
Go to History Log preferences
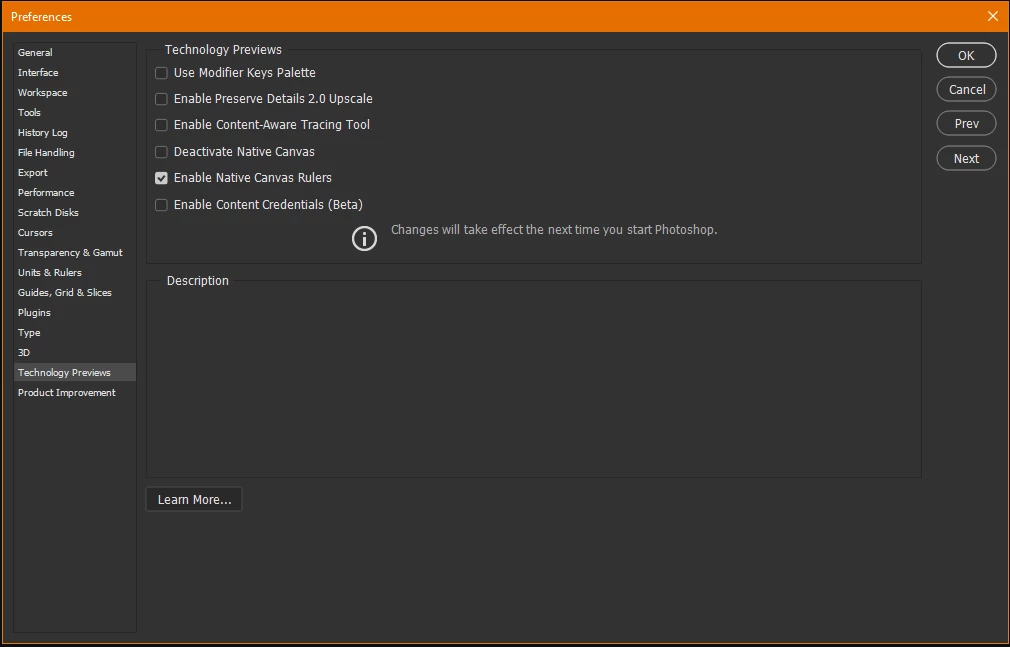coord(75,133)
